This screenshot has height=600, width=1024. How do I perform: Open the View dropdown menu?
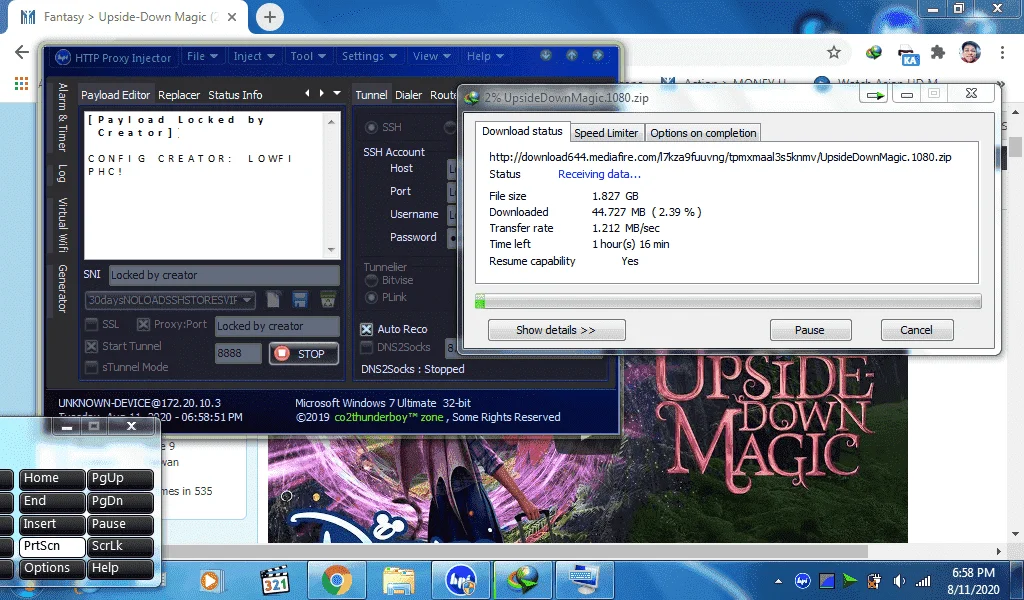coord(432,56)
